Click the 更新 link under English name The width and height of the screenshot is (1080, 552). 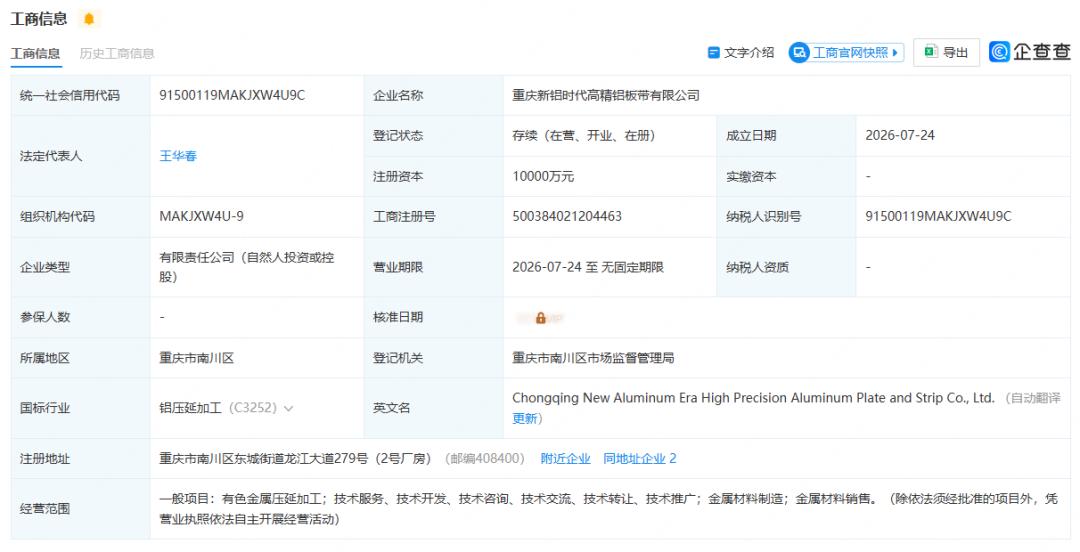pos(527,418)
